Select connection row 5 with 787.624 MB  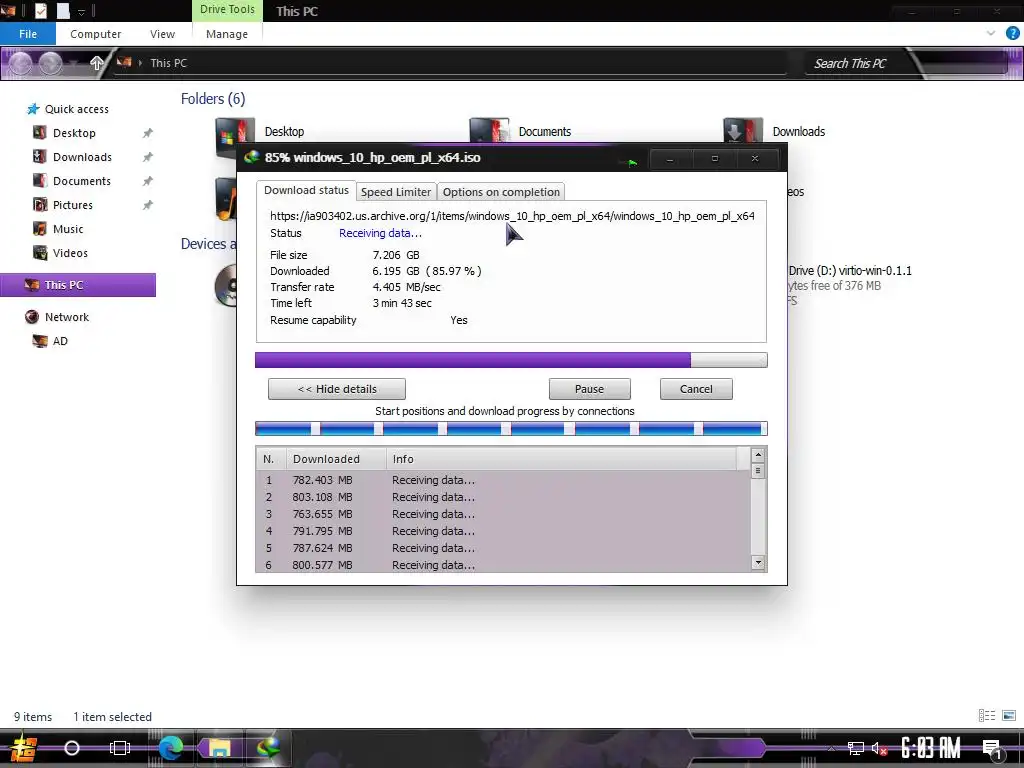point(503,548)
